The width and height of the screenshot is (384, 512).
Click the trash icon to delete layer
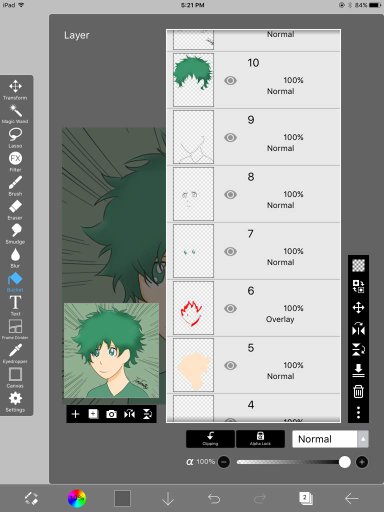358,391
